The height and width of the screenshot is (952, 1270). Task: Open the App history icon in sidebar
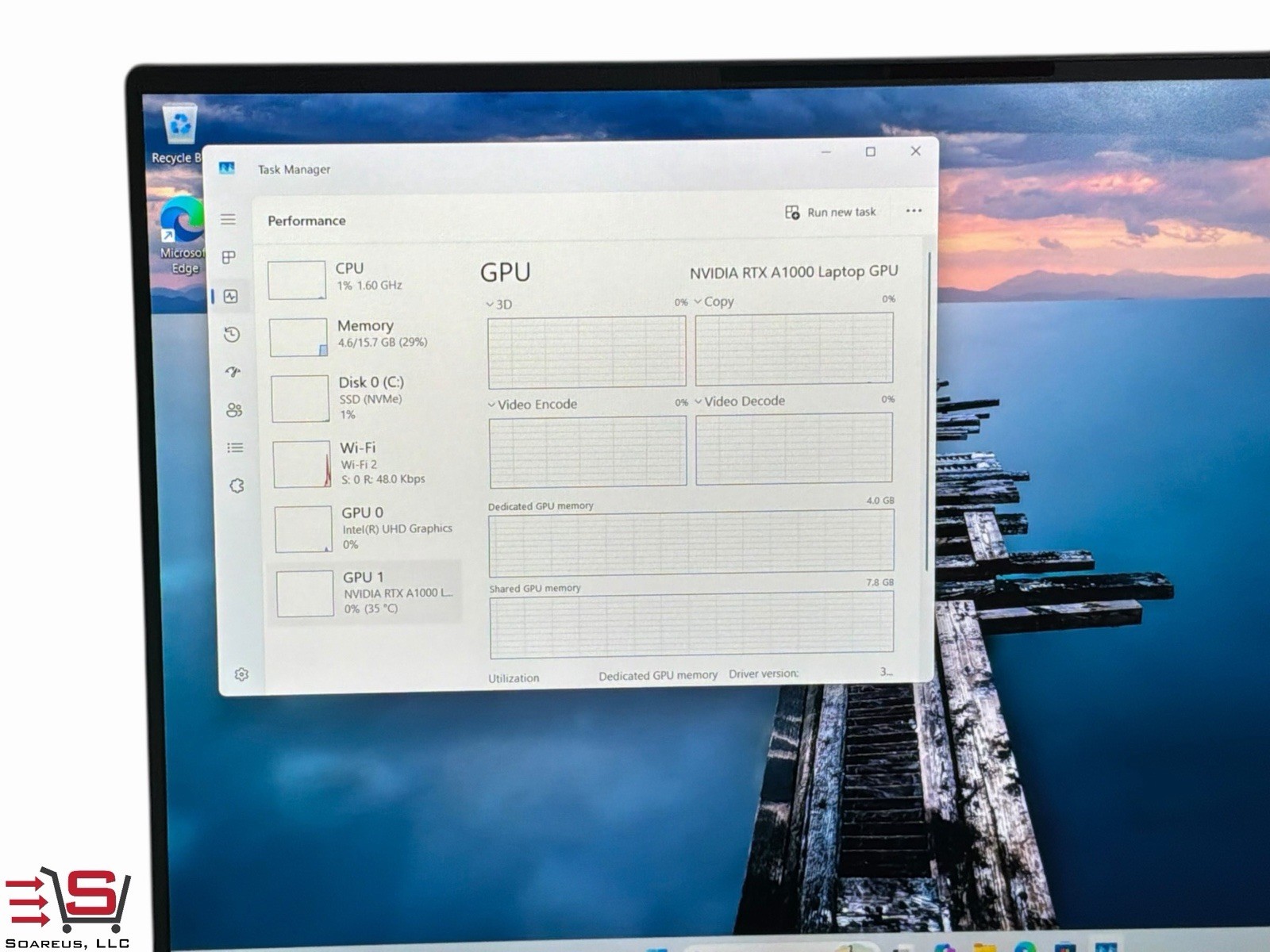[232, 334]
